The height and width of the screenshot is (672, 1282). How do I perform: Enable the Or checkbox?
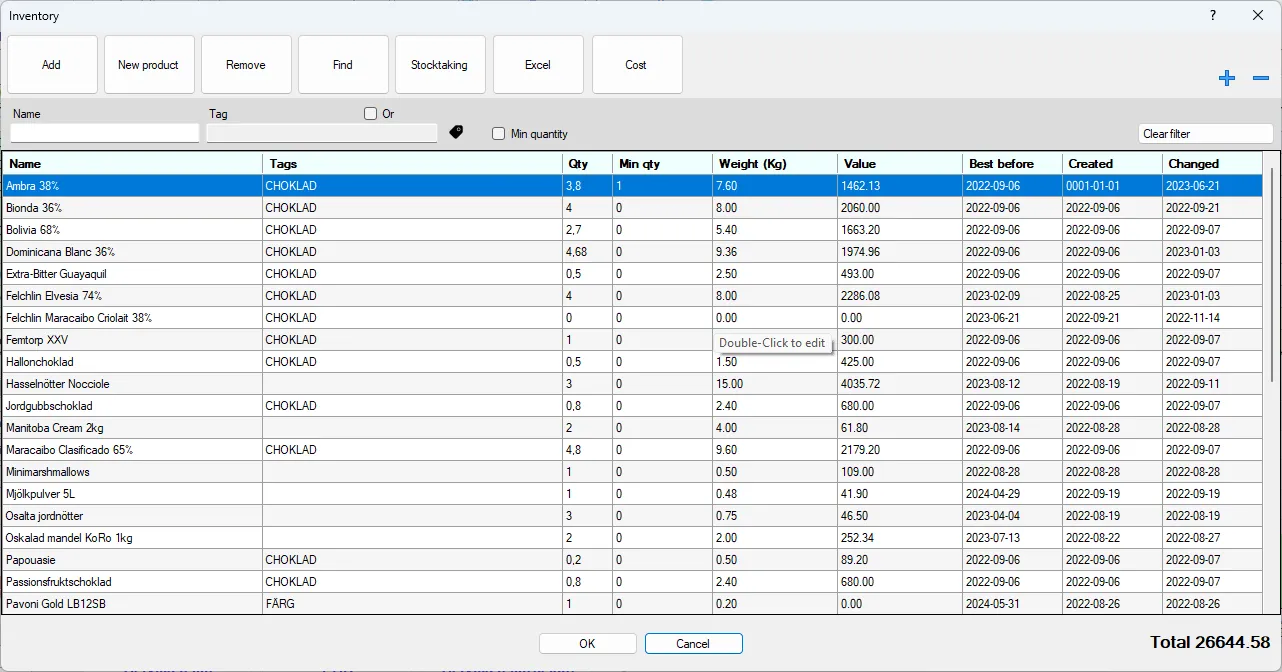tap(370, 114)
